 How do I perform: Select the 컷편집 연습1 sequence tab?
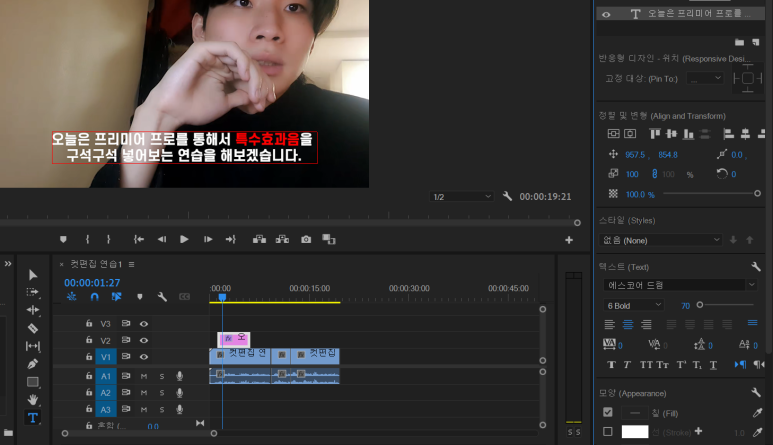pos(96,264)
